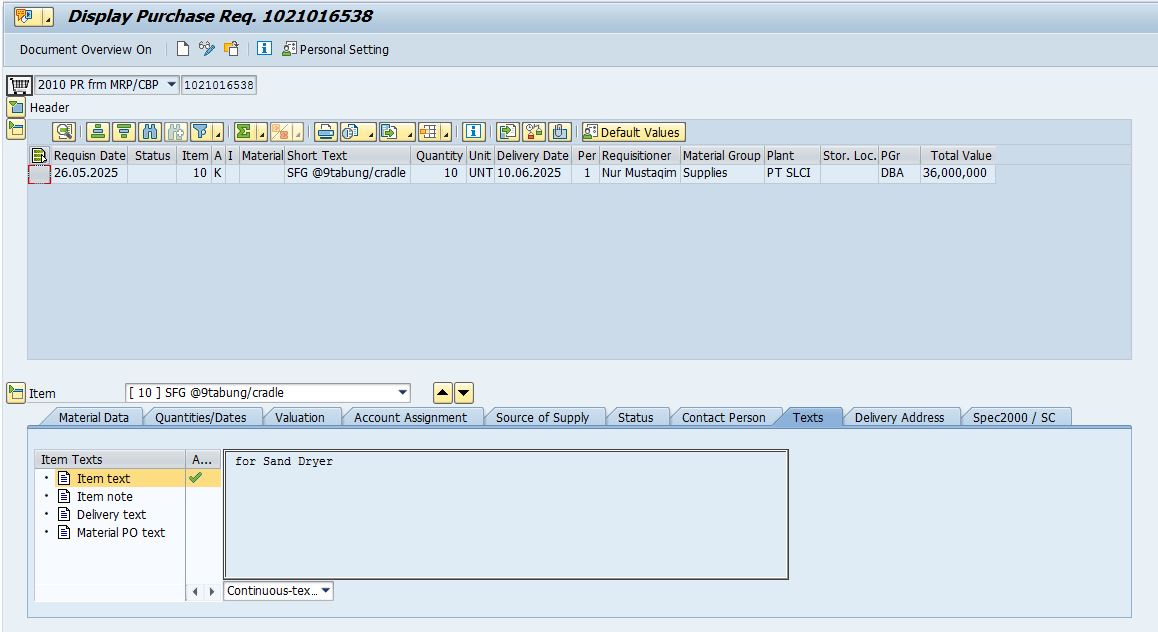Switch to the Account Assignment tab
Screen dimensions: 1158x632
(411, 417)
